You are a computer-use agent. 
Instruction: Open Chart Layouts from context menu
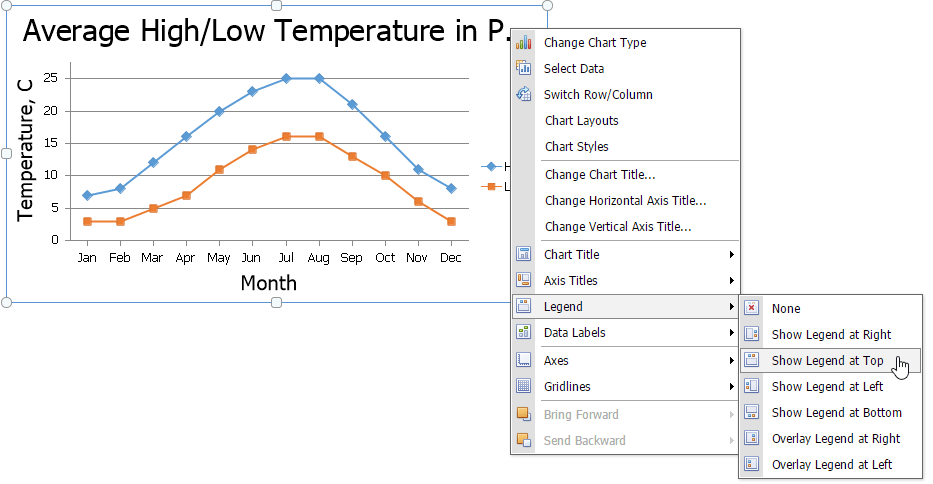point(581,121)
